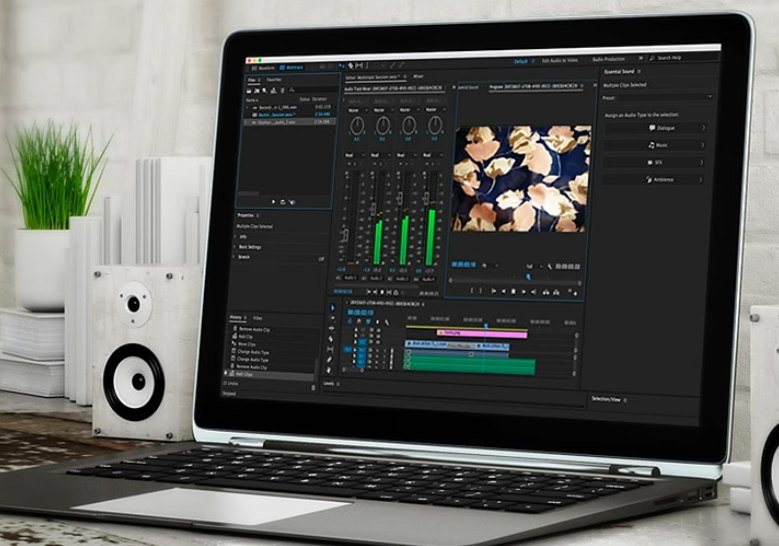Click the pan knob of second mixer channel
Image resolution: width=779 pixels, height=546 pixels.
[383, 126]
